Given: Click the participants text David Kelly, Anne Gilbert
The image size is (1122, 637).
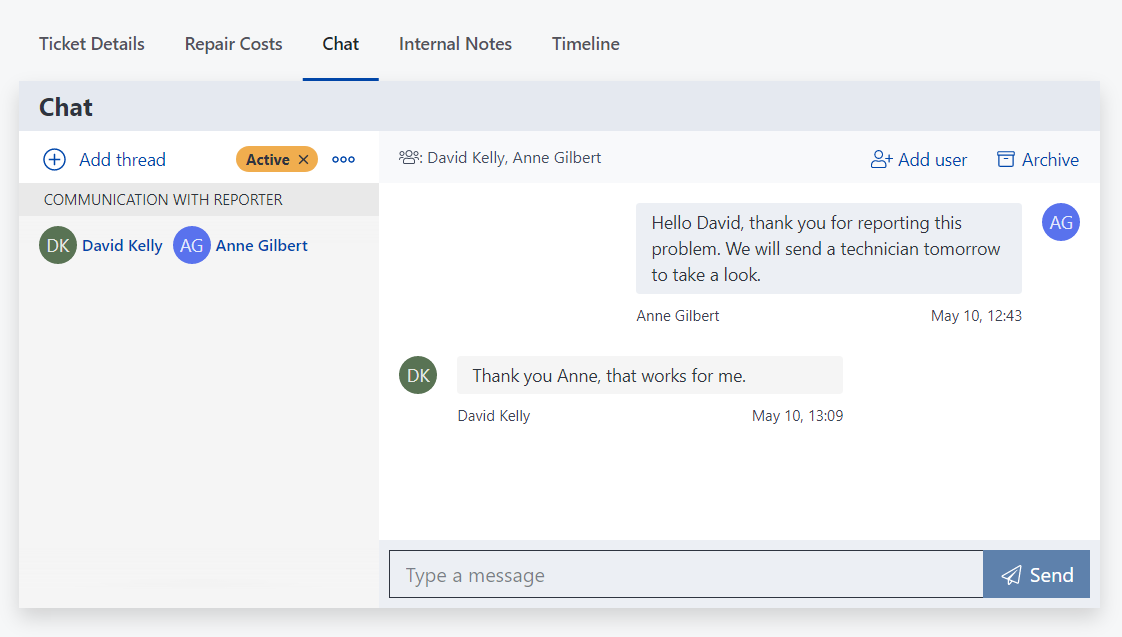Looking at the screenshot, I should 514,157.
